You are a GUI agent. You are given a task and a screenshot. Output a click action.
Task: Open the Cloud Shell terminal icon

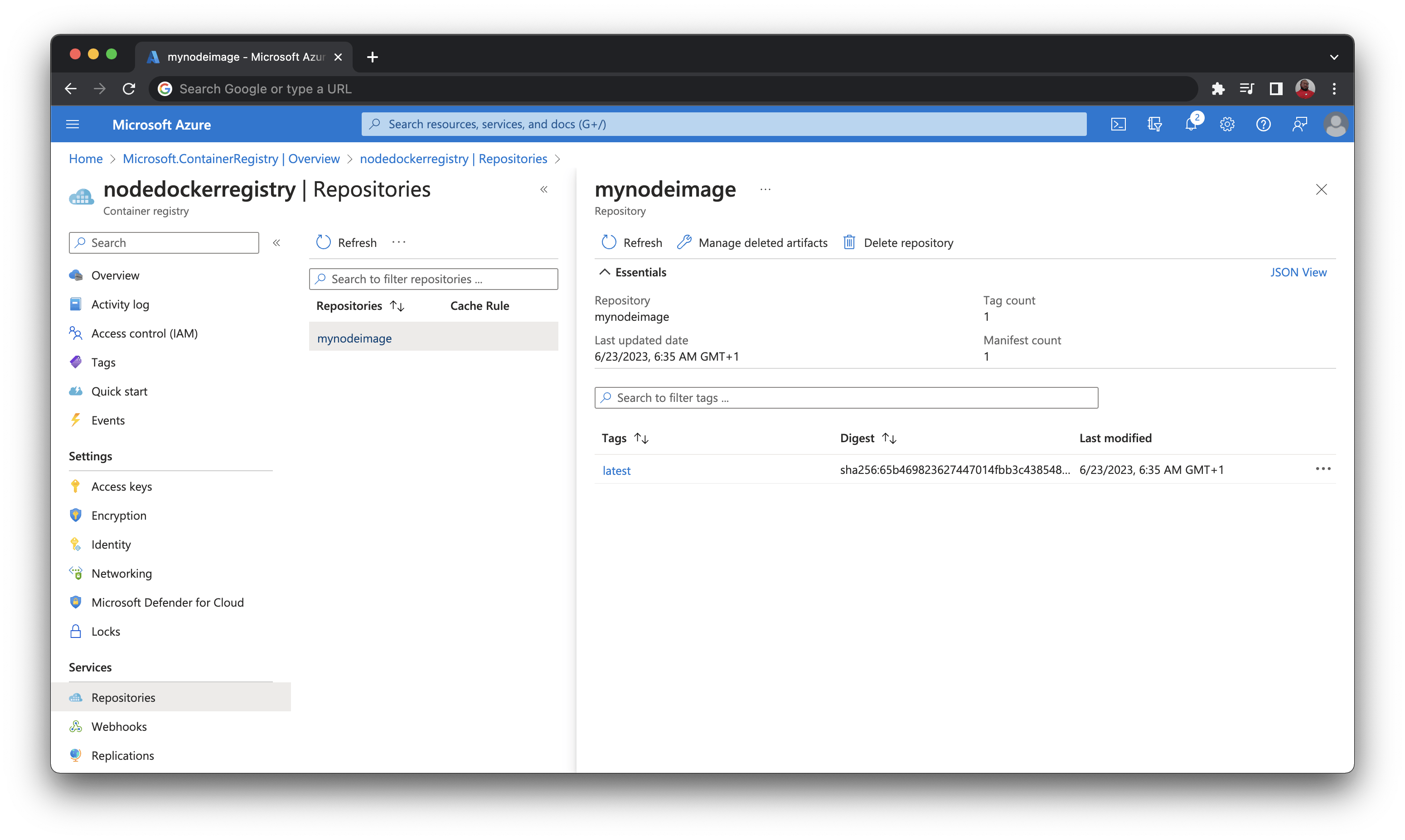click(x=1118, y=124)
